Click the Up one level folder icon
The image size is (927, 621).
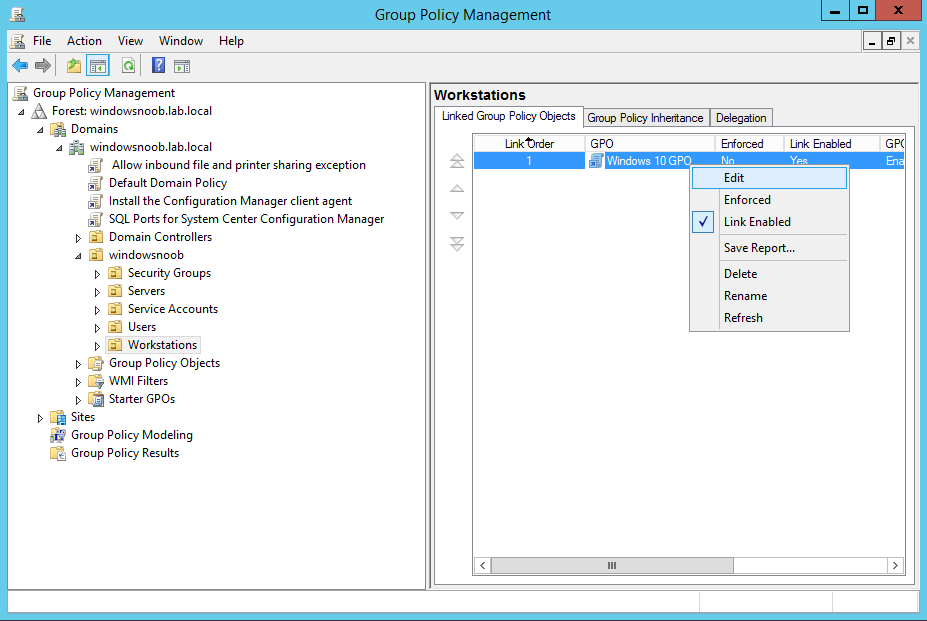73,66
